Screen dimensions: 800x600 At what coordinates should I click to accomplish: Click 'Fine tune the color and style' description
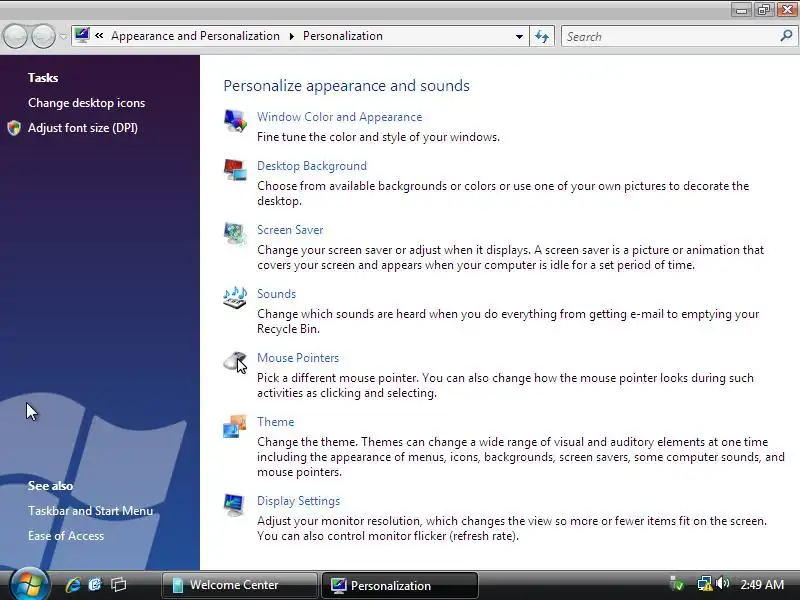point(378,137)
